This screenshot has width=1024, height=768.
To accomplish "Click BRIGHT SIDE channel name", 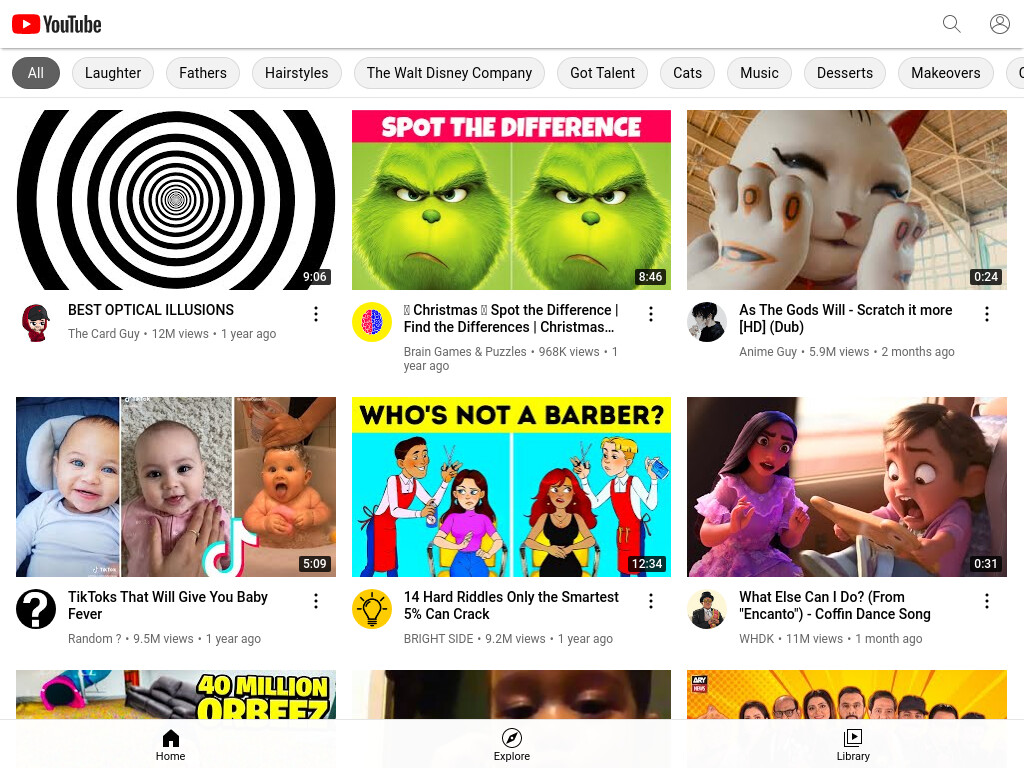I will (438, 639).
